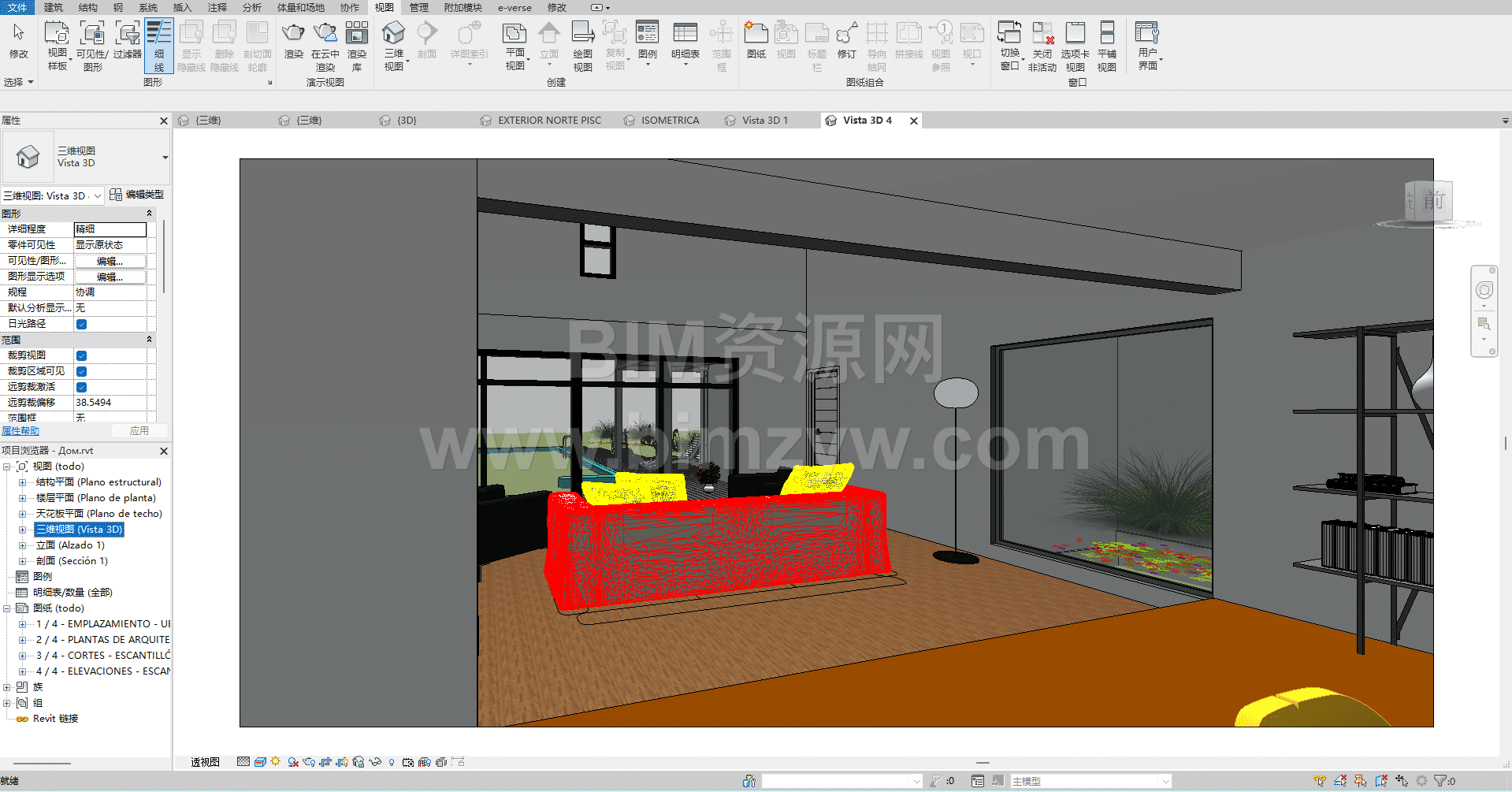This screenshot has height=792, width=1512.
Task: Click the 修订 revisions tool
Action: (847, 41)
